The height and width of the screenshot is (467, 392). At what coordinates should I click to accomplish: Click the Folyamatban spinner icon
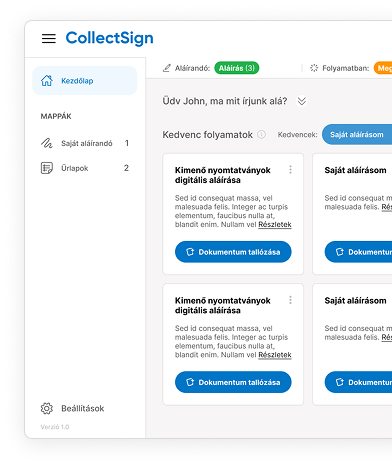point(314,68)
